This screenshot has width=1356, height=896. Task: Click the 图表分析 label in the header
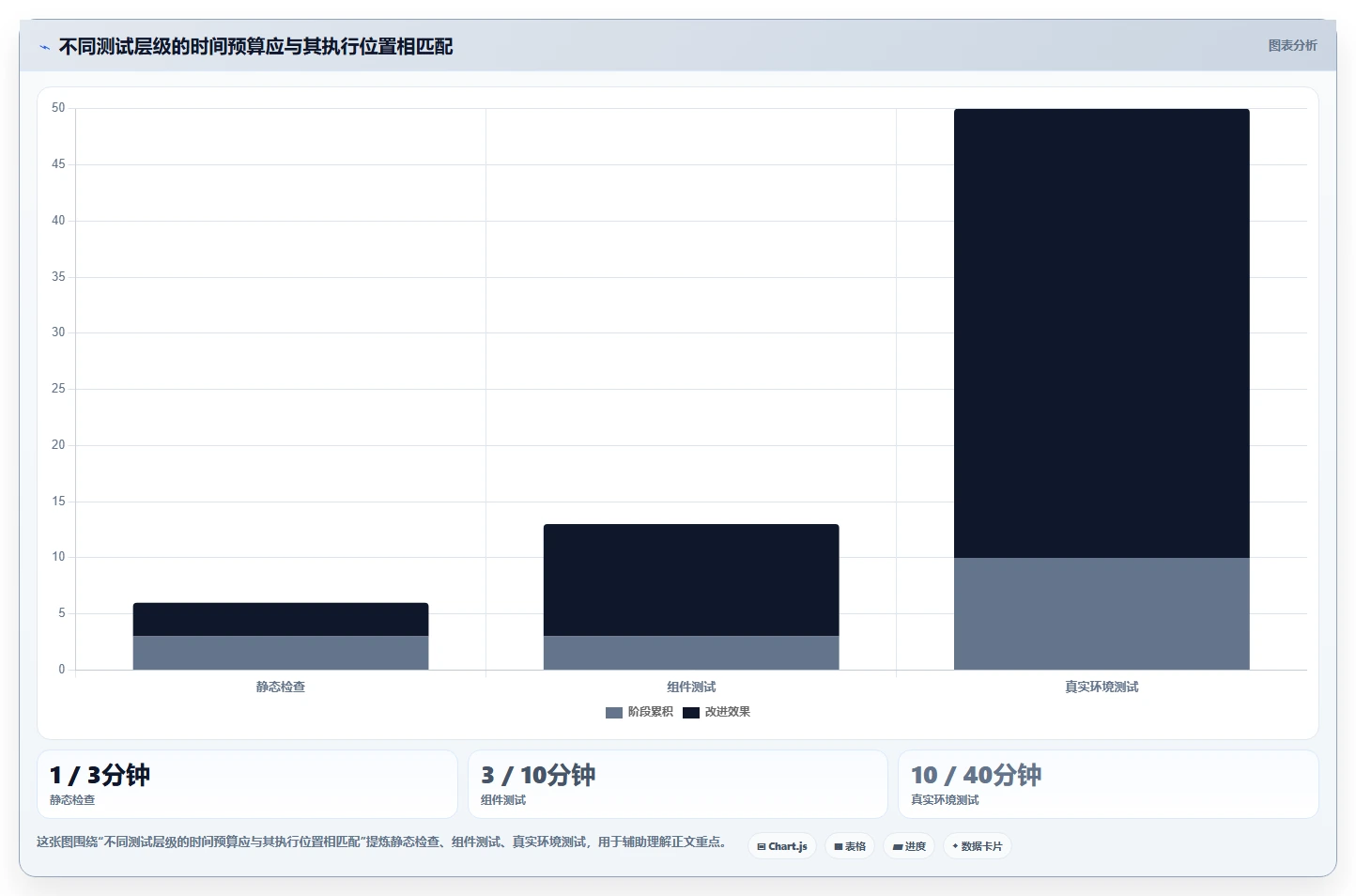click(1292, 45)
